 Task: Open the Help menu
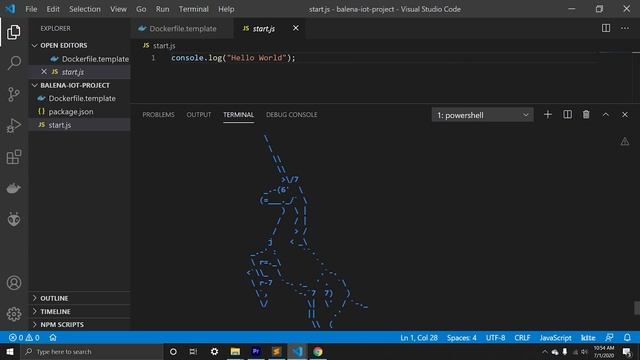(x=226, y=9)
